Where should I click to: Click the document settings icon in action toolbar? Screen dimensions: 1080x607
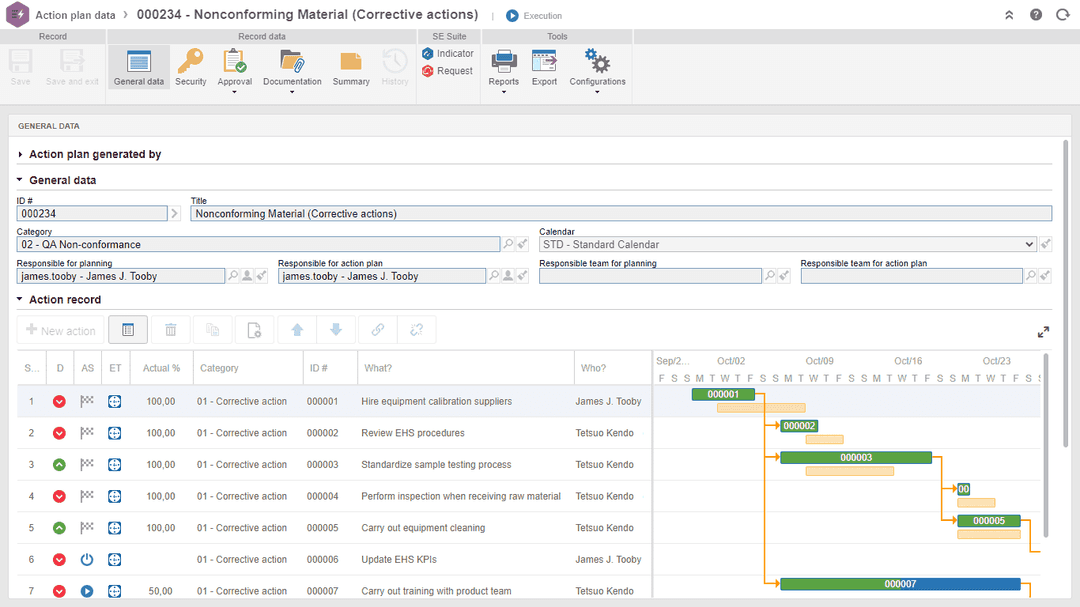[x=254, y=330]
